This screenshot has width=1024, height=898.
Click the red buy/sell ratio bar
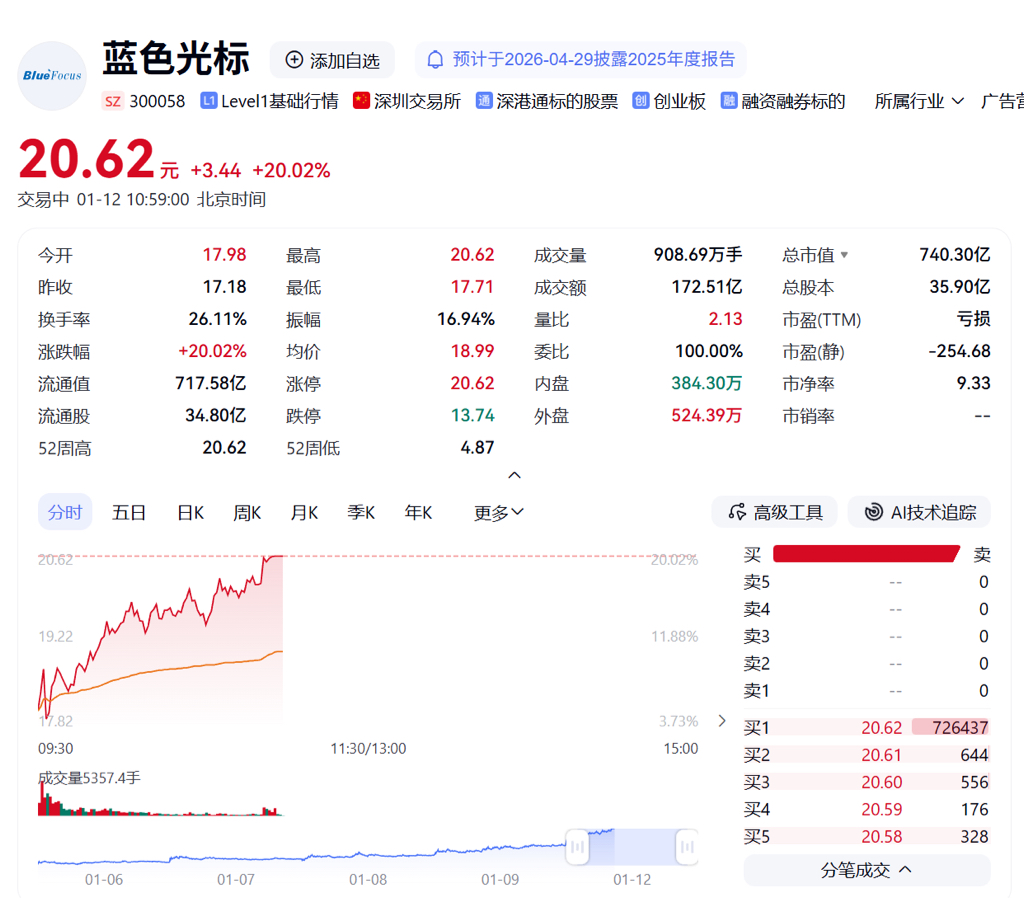point(866,554)
